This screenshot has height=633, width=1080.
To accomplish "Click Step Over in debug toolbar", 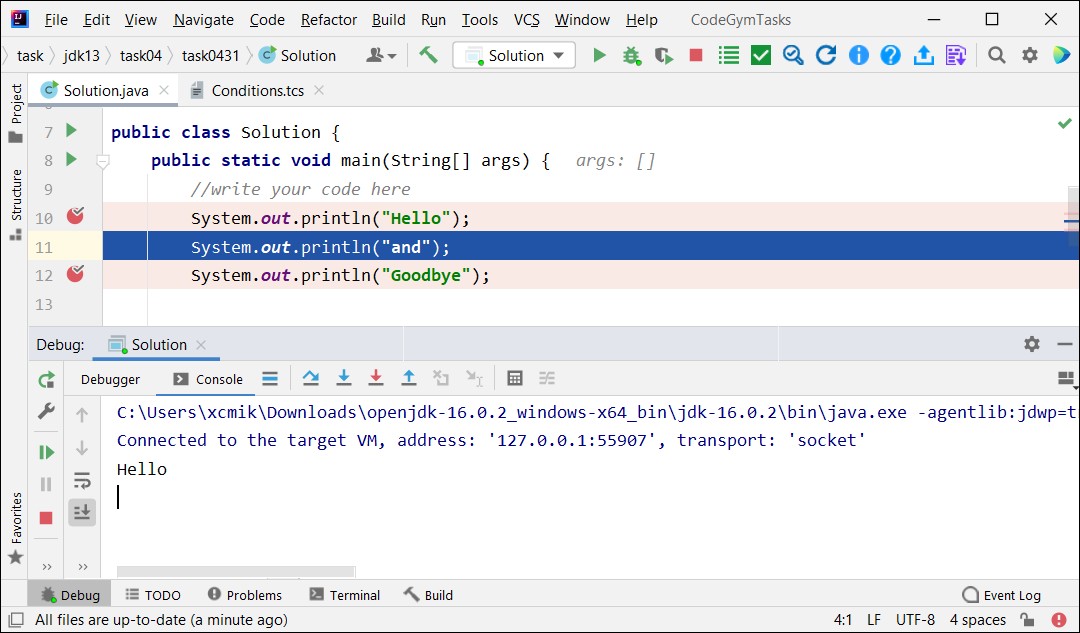I will [311, 377].
